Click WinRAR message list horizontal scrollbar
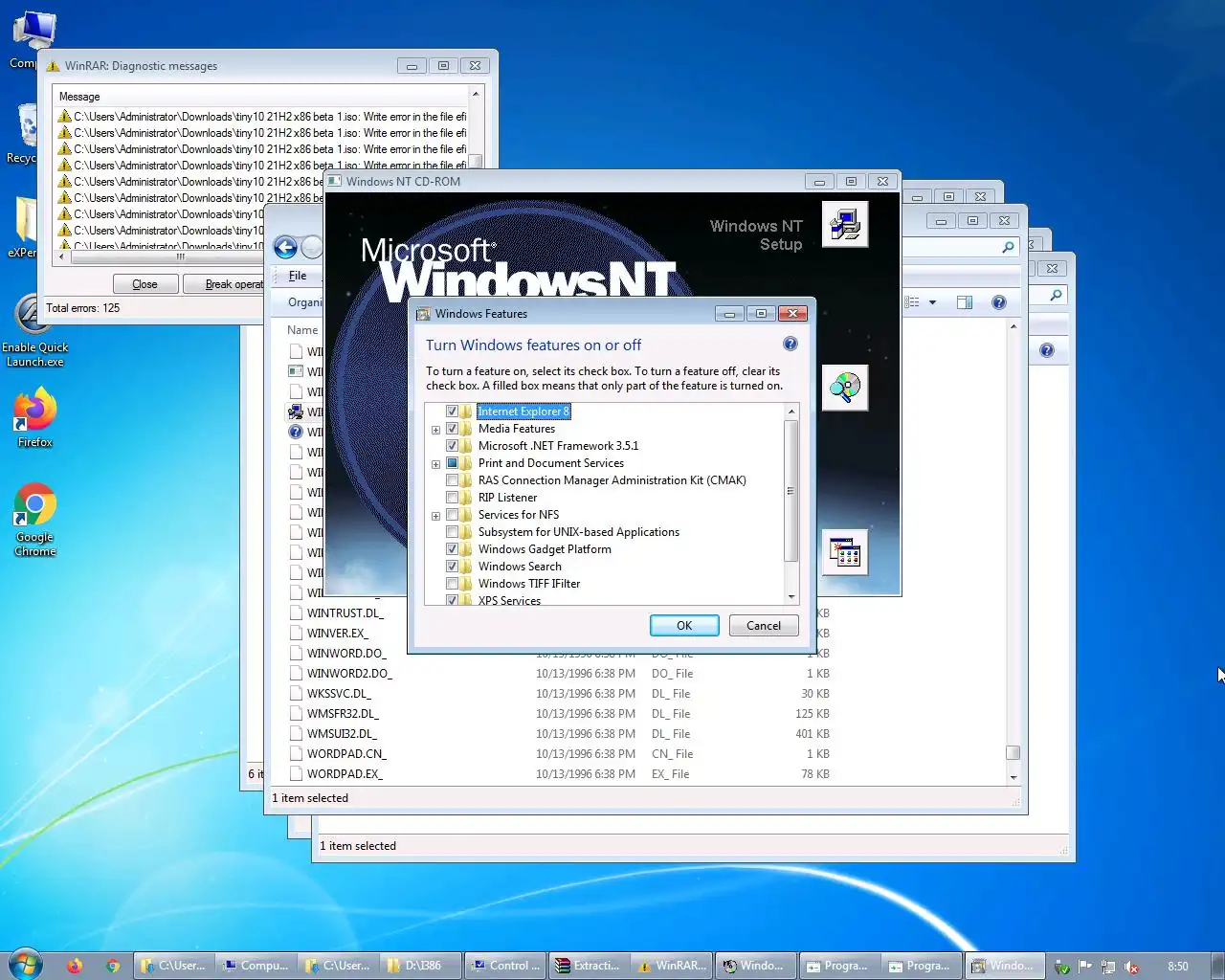Image resolution: width=1225 pixels, height=980 pixels. tap(180, 256)
